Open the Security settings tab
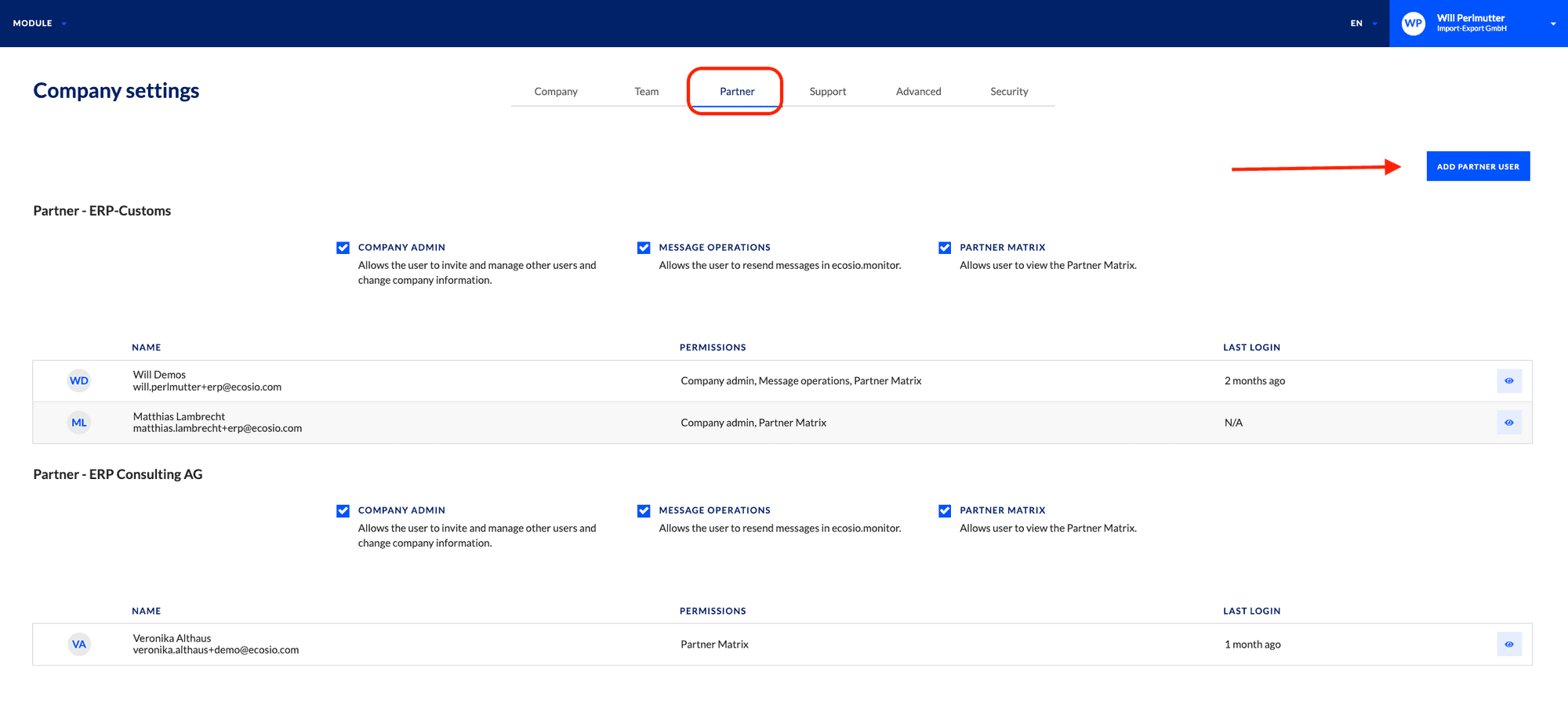This screenshot has width=1568, height=708. 1008,91
